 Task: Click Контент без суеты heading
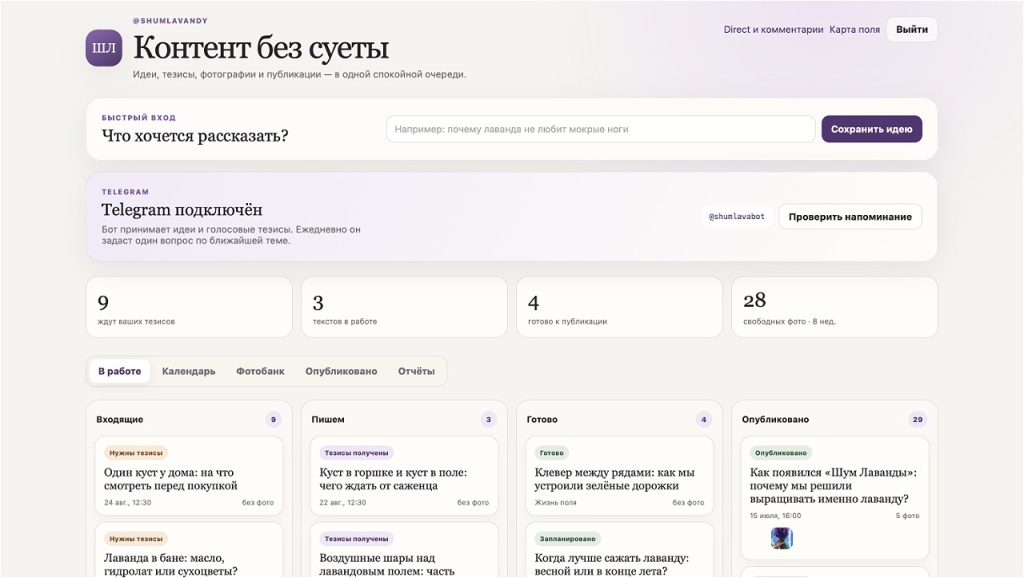(x=261, y=47)
